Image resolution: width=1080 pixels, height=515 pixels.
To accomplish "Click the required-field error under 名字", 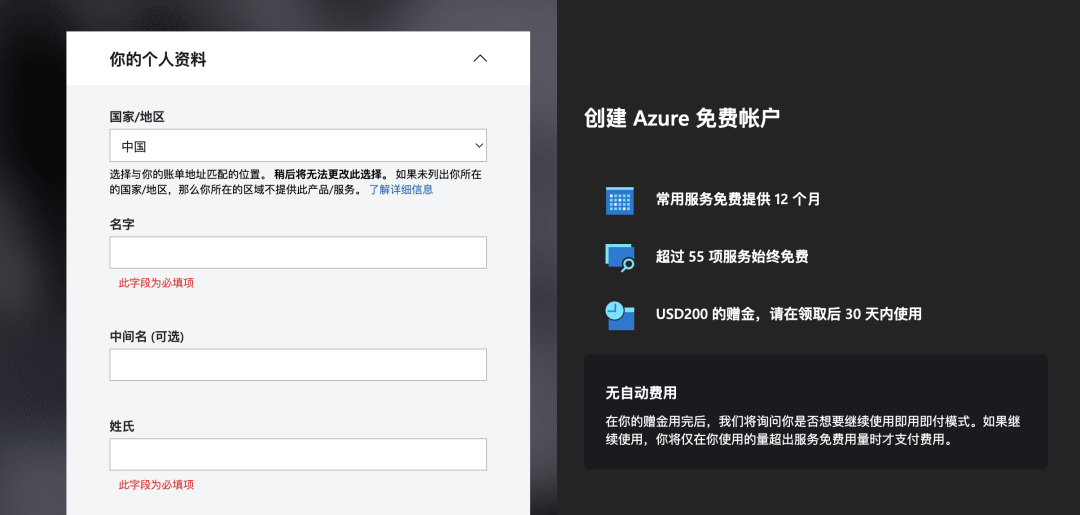I will point(156,283).
